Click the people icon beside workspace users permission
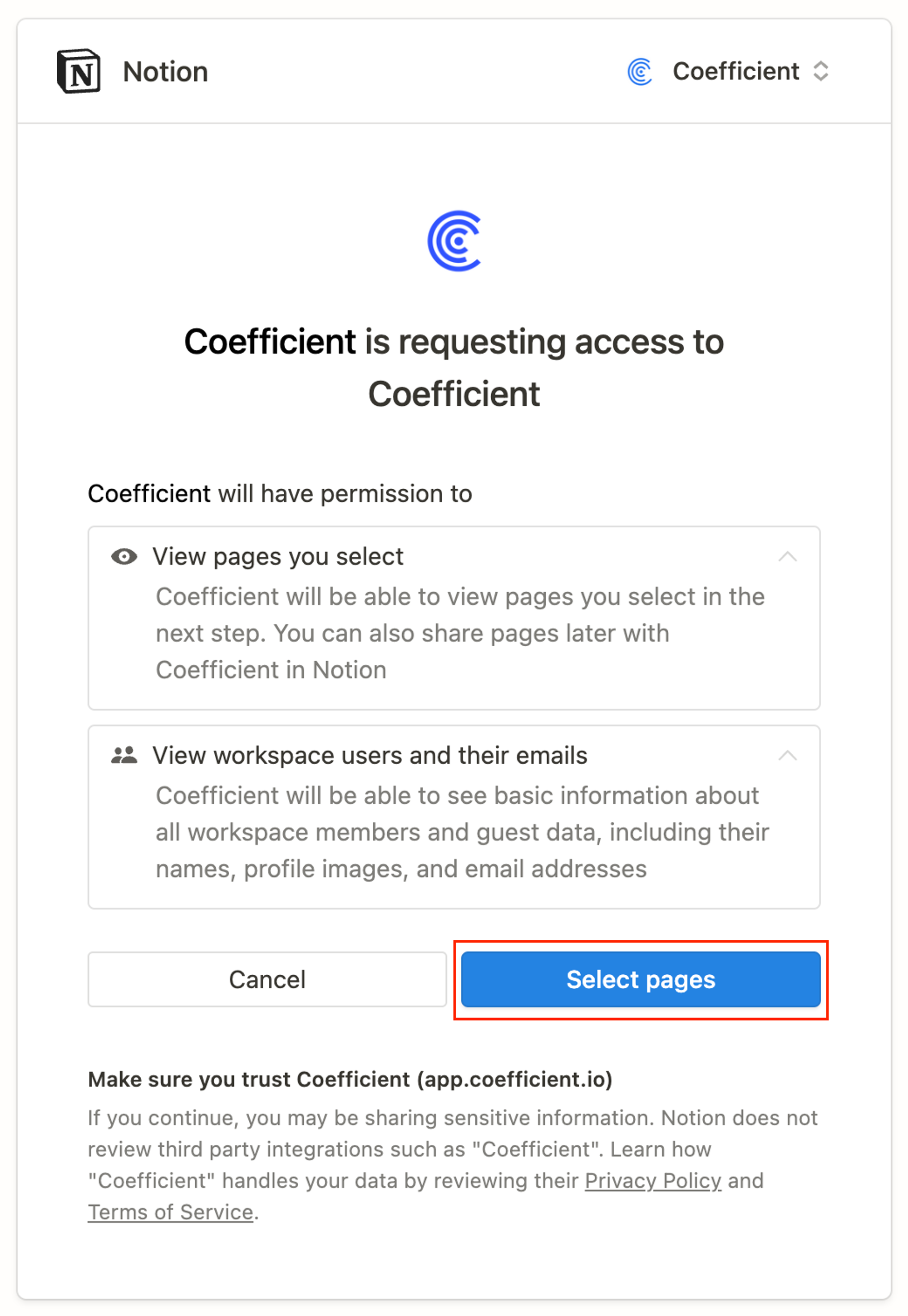The width and height of the screenshot is (908, 1316). click(124, 754)
